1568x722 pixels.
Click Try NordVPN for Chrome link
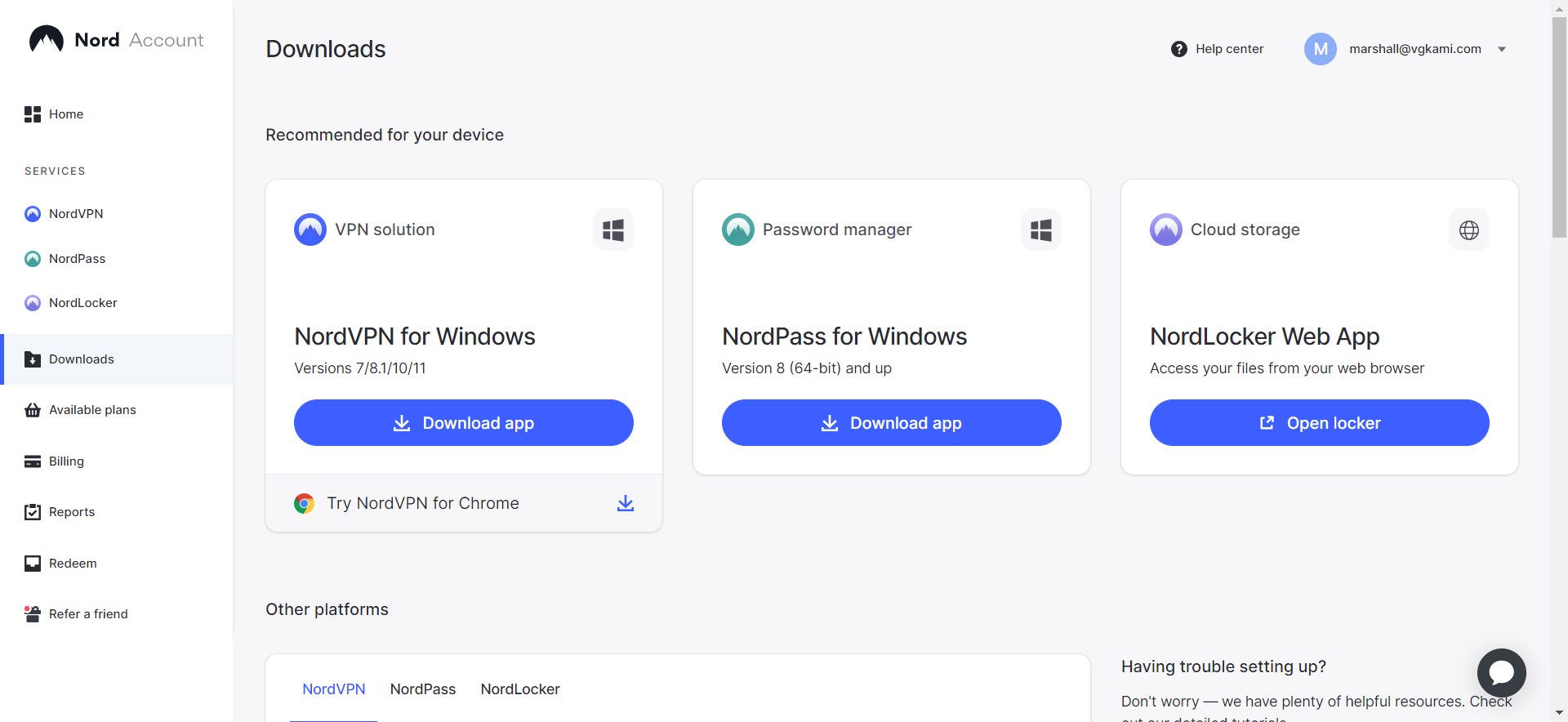[x=423, y=503]
